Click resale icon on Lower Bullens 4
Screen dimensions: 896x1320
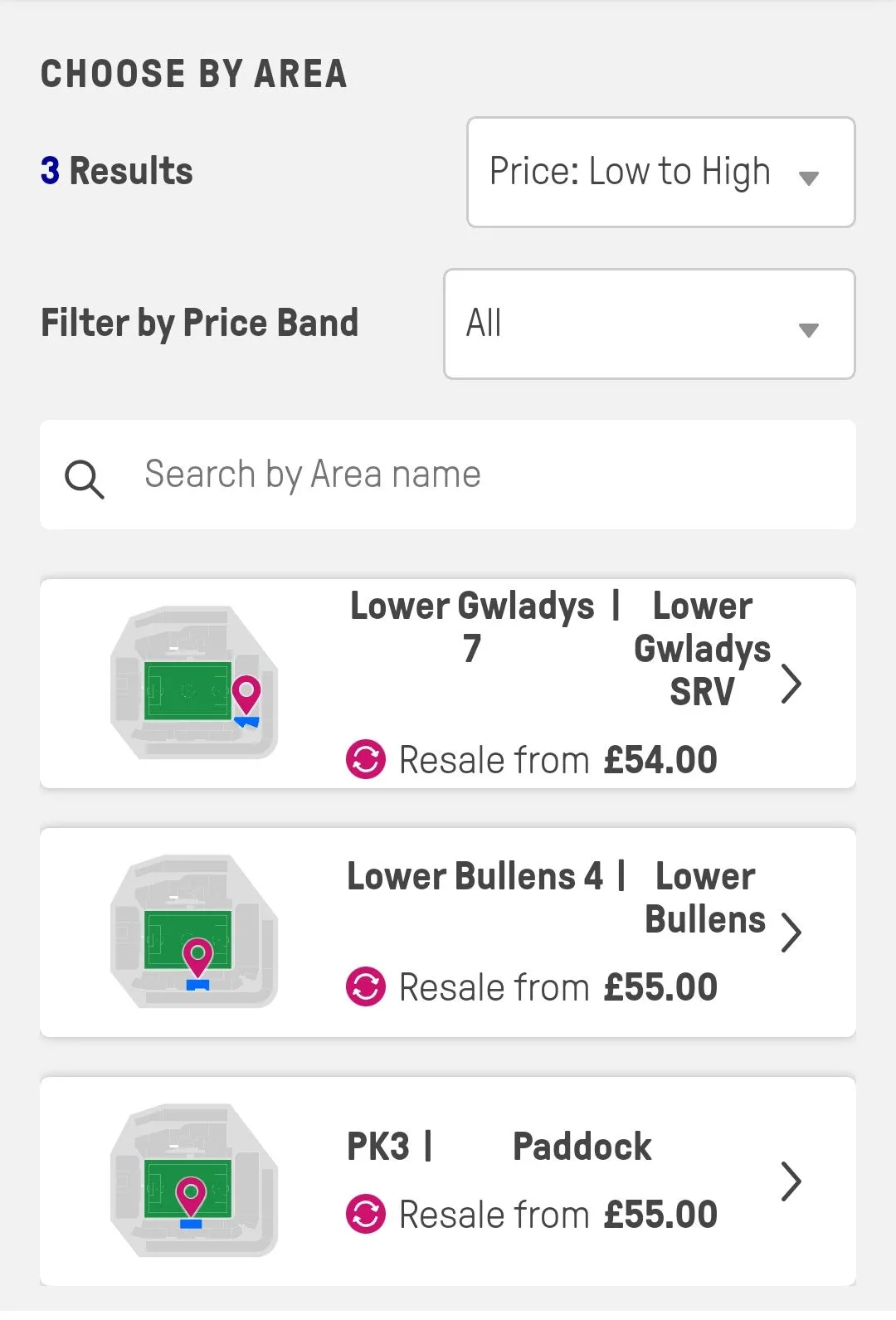pyautogui.click(x=366, y=987)
